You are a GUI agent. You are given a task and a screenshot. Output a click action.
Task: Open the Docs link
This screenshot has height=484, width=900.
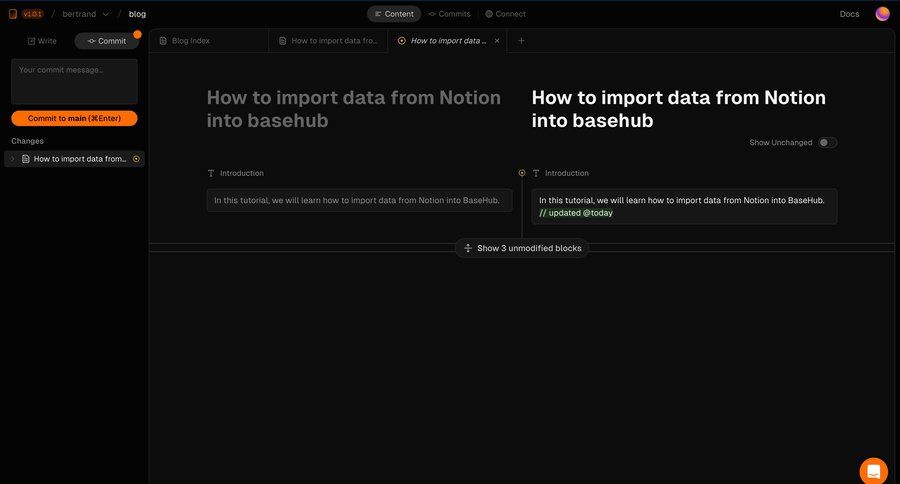(x=849, y=14)
